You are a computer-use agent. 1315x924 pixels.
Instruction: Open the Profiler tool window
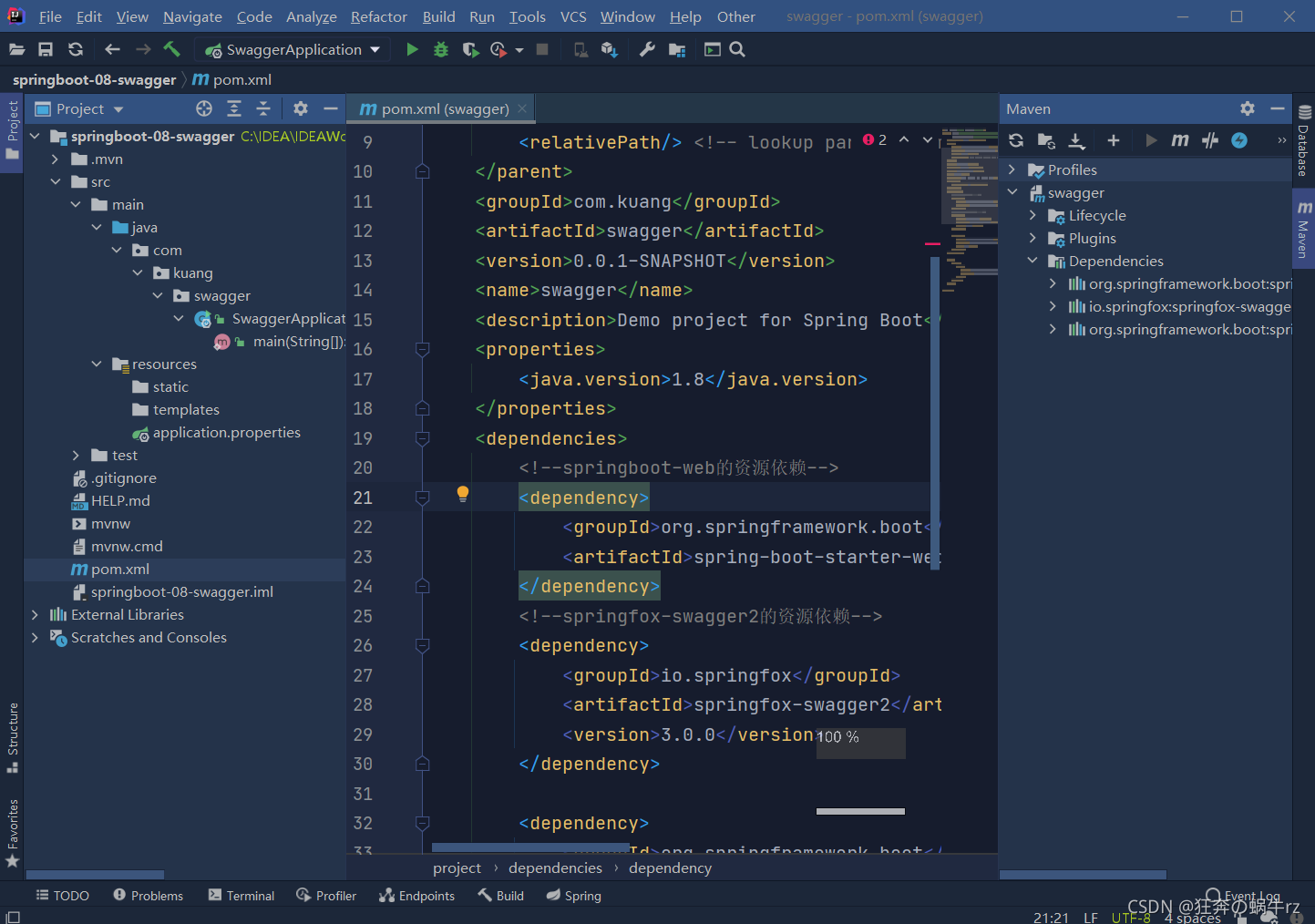pyautogui.click(x=326, y=896)
